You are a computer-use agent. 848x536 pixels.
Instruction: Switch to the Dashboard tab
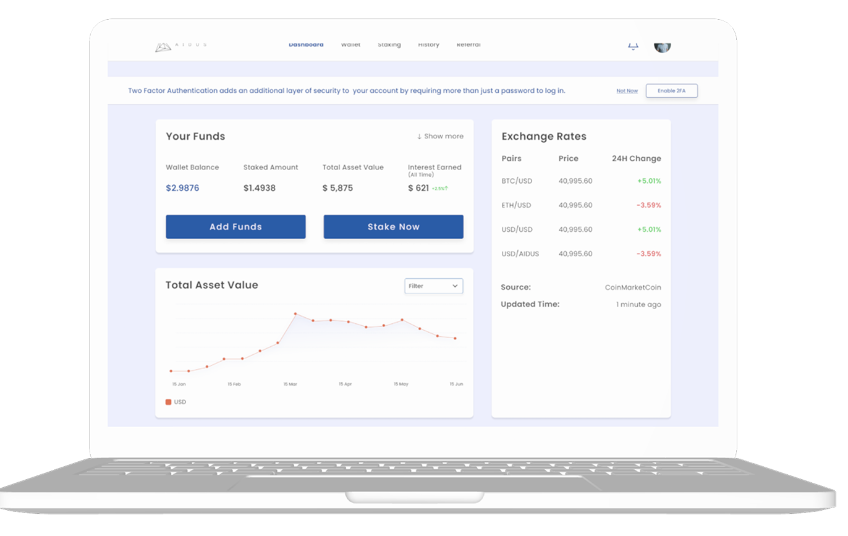coord(306,45)
